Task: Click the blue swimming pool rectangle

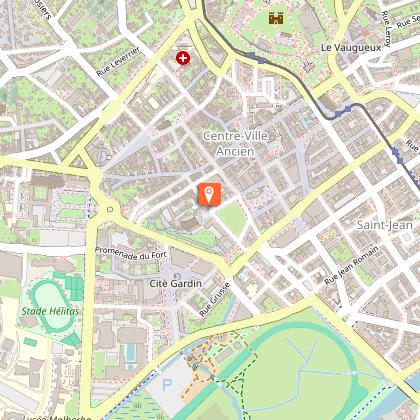Action: (131, 351)
